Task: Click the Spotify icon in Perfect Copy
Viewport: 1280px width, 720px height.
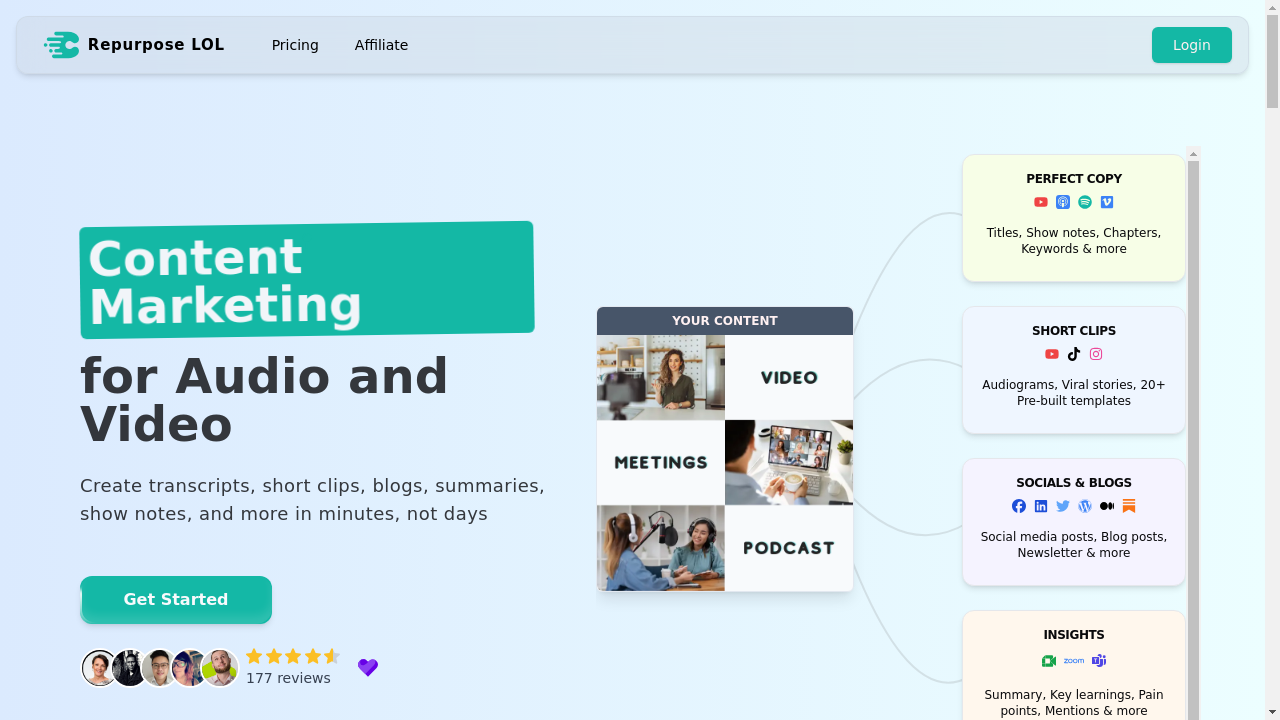Action: pos(1085,202)
